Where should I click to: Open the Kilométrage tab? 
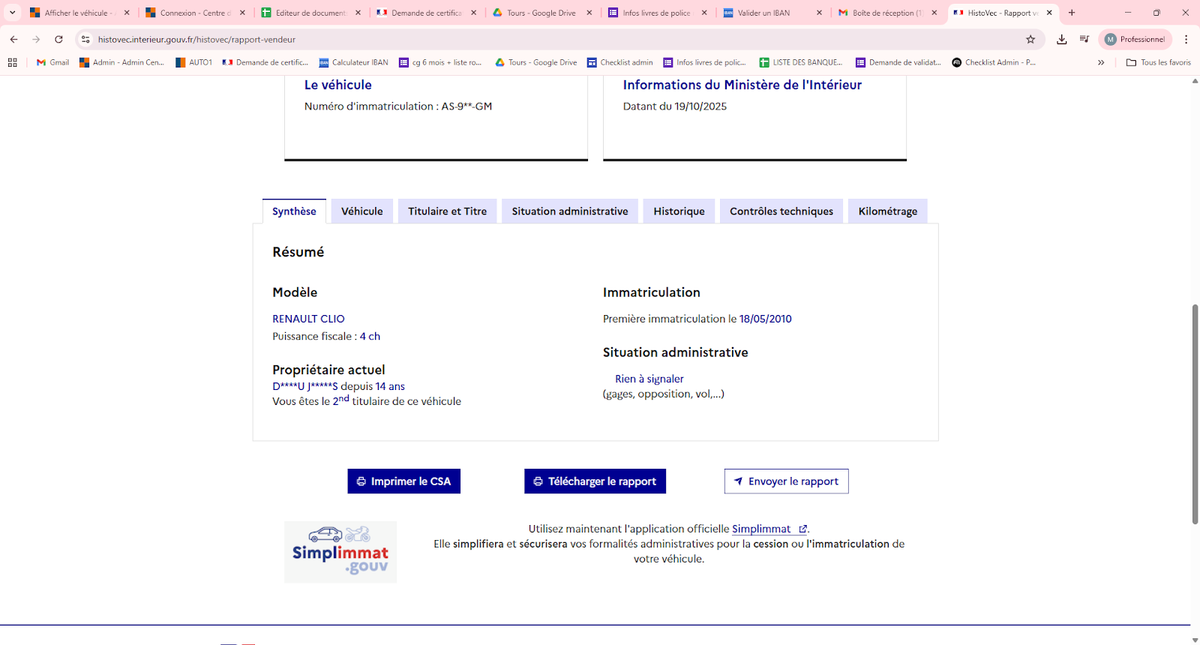(888, 211)
